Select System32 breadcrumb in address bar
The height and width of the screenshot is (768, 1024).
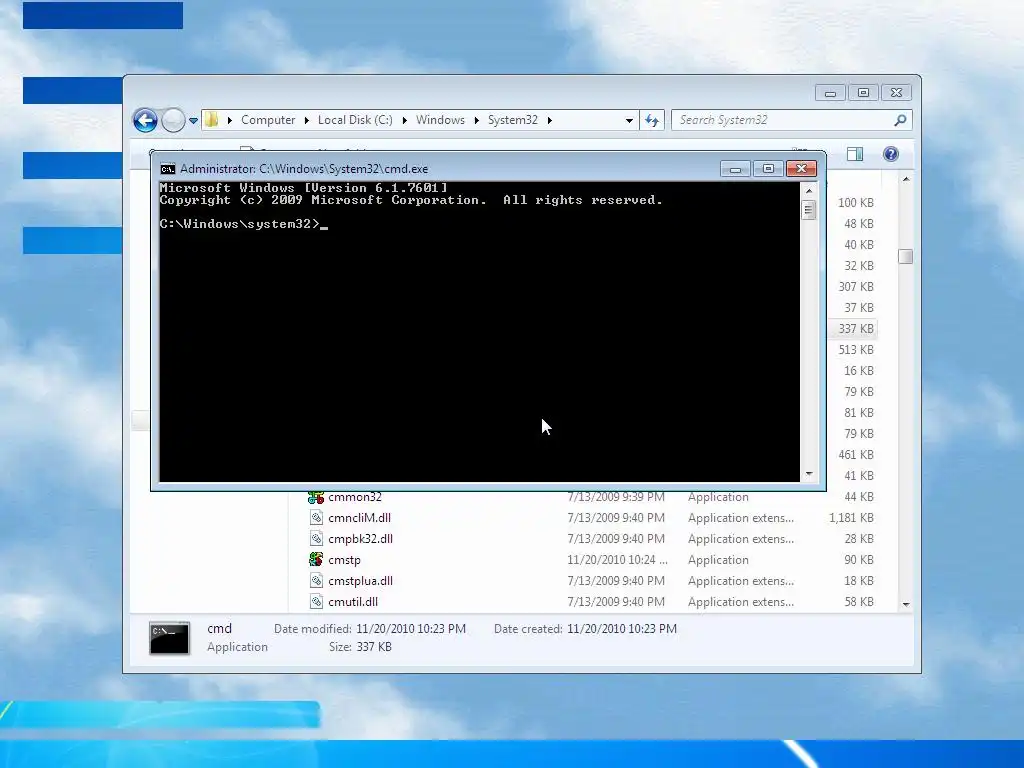pos(513,120)
